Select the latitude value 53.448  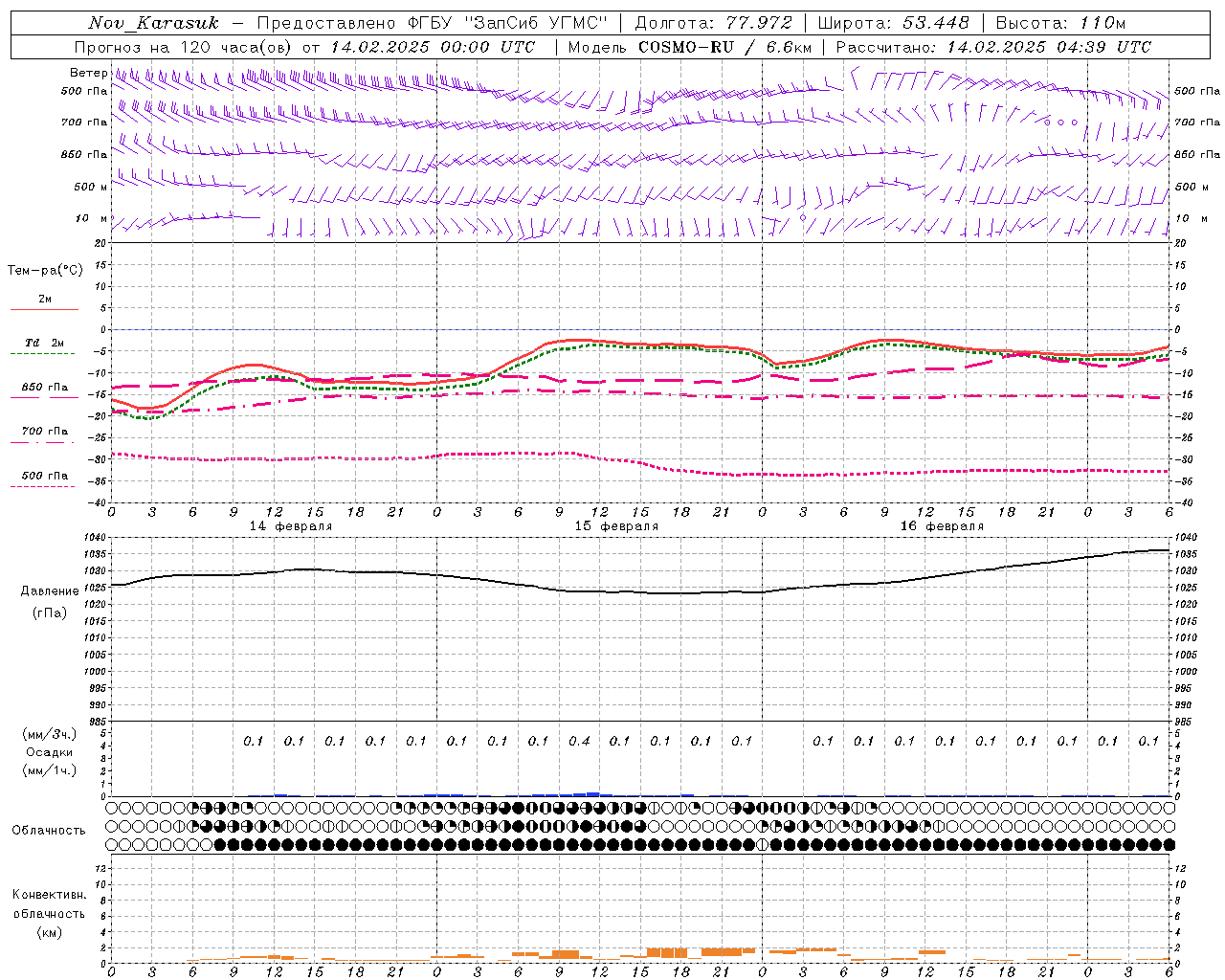[936, 23]
